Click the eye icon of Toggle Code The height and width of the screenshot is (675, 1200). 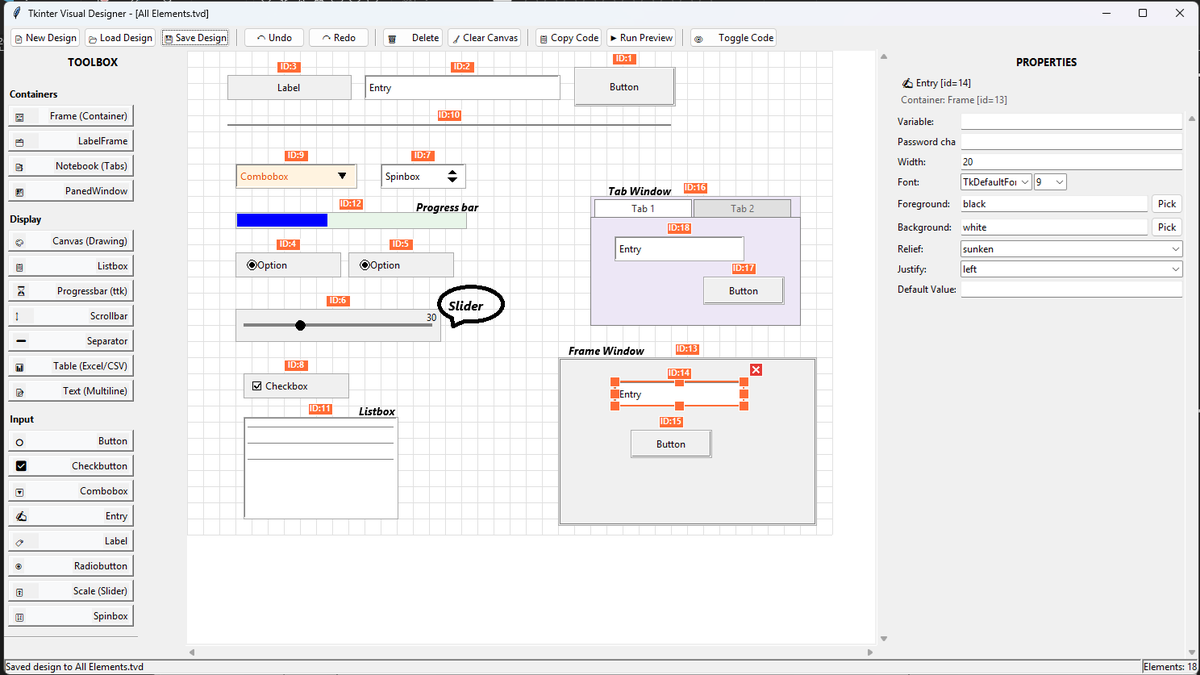699,39
